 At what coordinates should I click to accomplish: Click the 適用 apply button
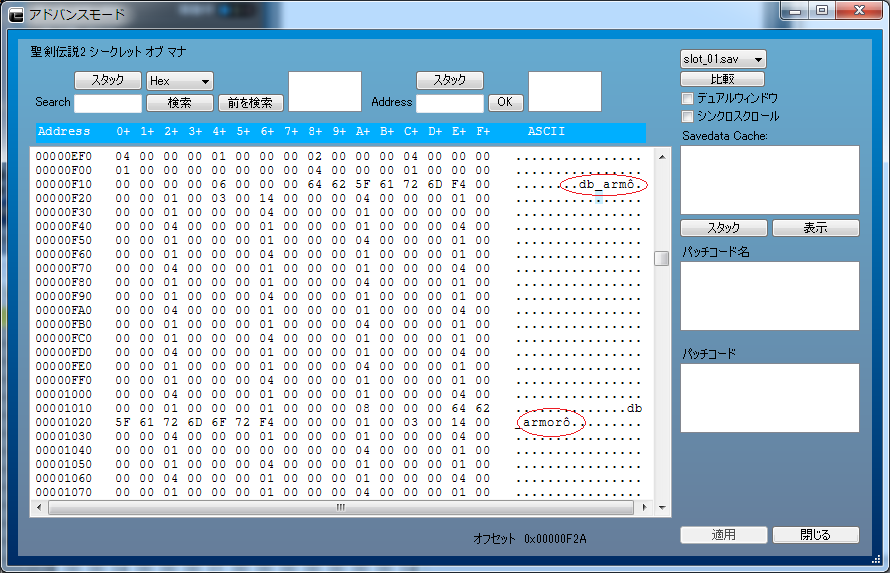[x=723, y=535]
